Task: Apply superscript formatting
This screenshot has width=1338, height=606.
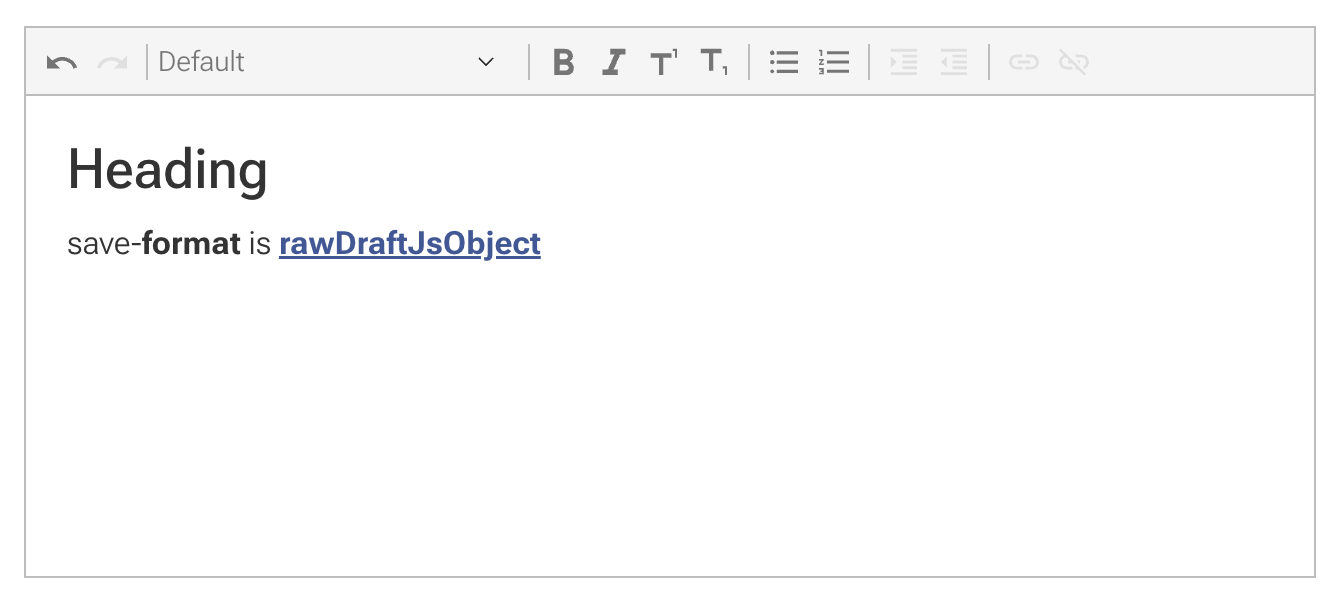Action: pos(662,61)
